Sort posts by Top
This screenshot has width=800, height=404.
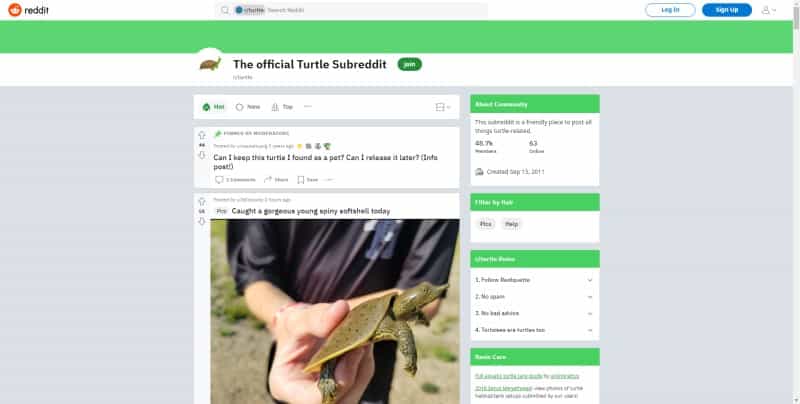282,107
